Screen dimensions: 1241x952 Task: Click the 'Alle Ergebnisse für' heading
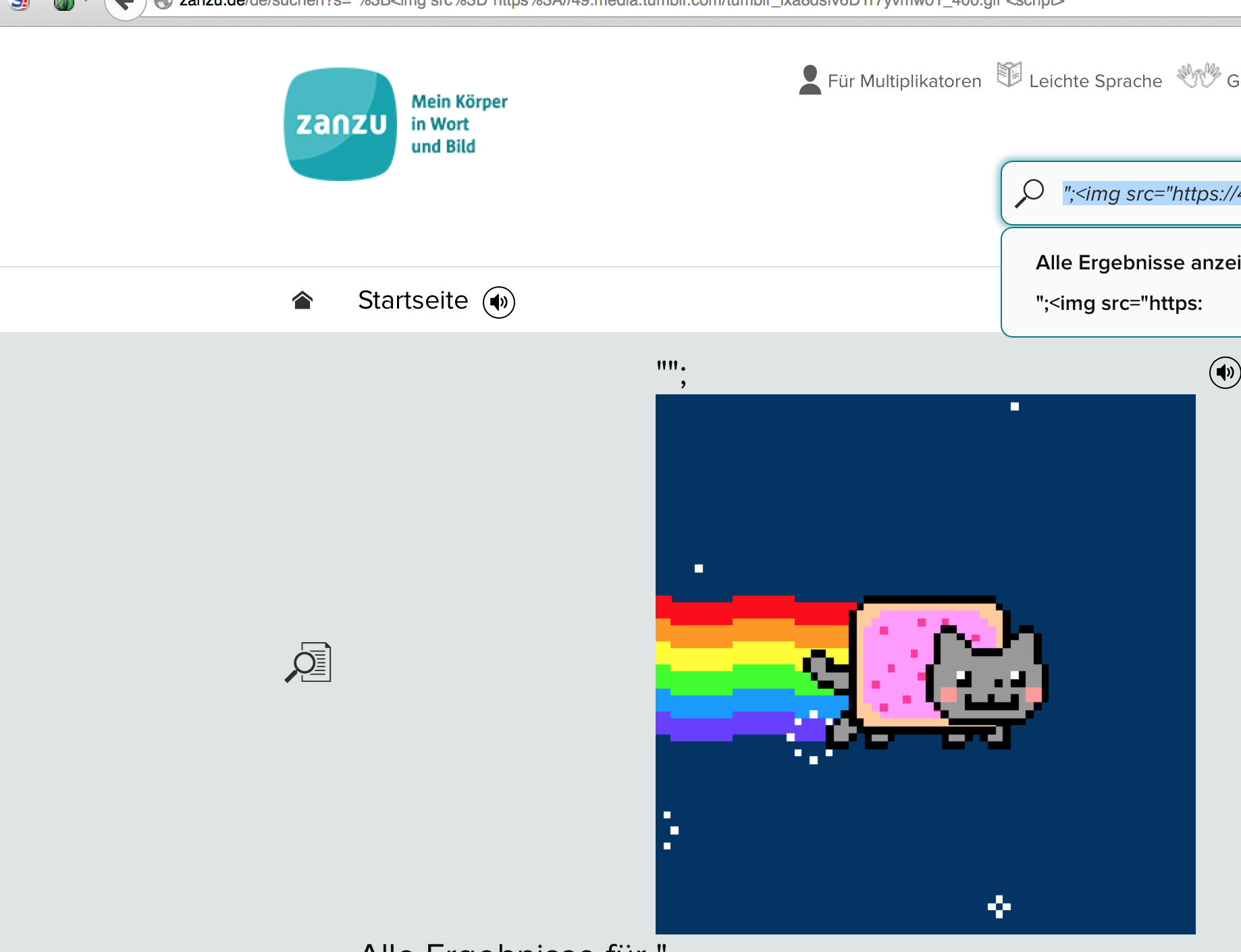(x=513, y=946)
